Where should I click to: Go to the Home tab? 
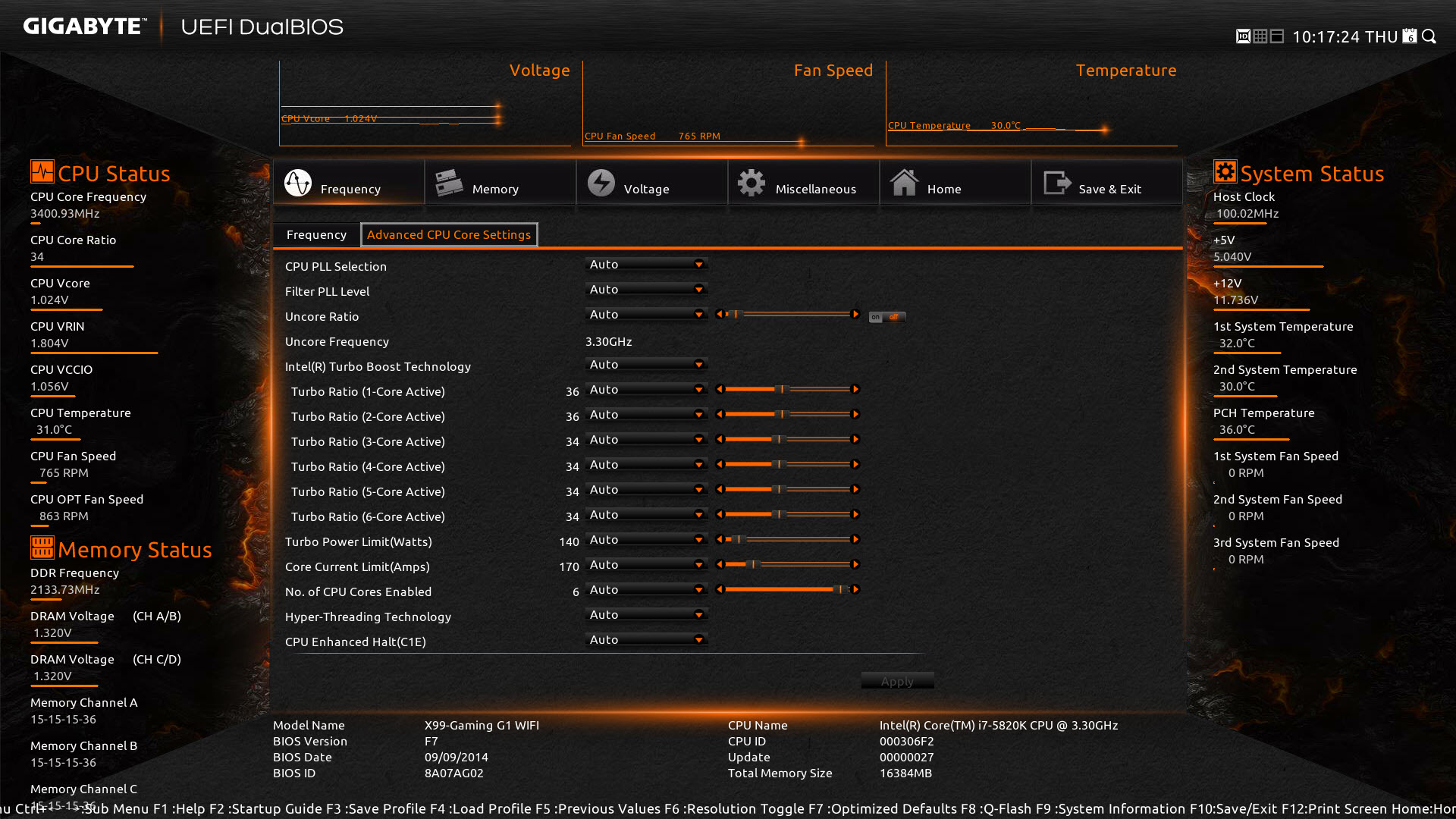click(955, 182)
